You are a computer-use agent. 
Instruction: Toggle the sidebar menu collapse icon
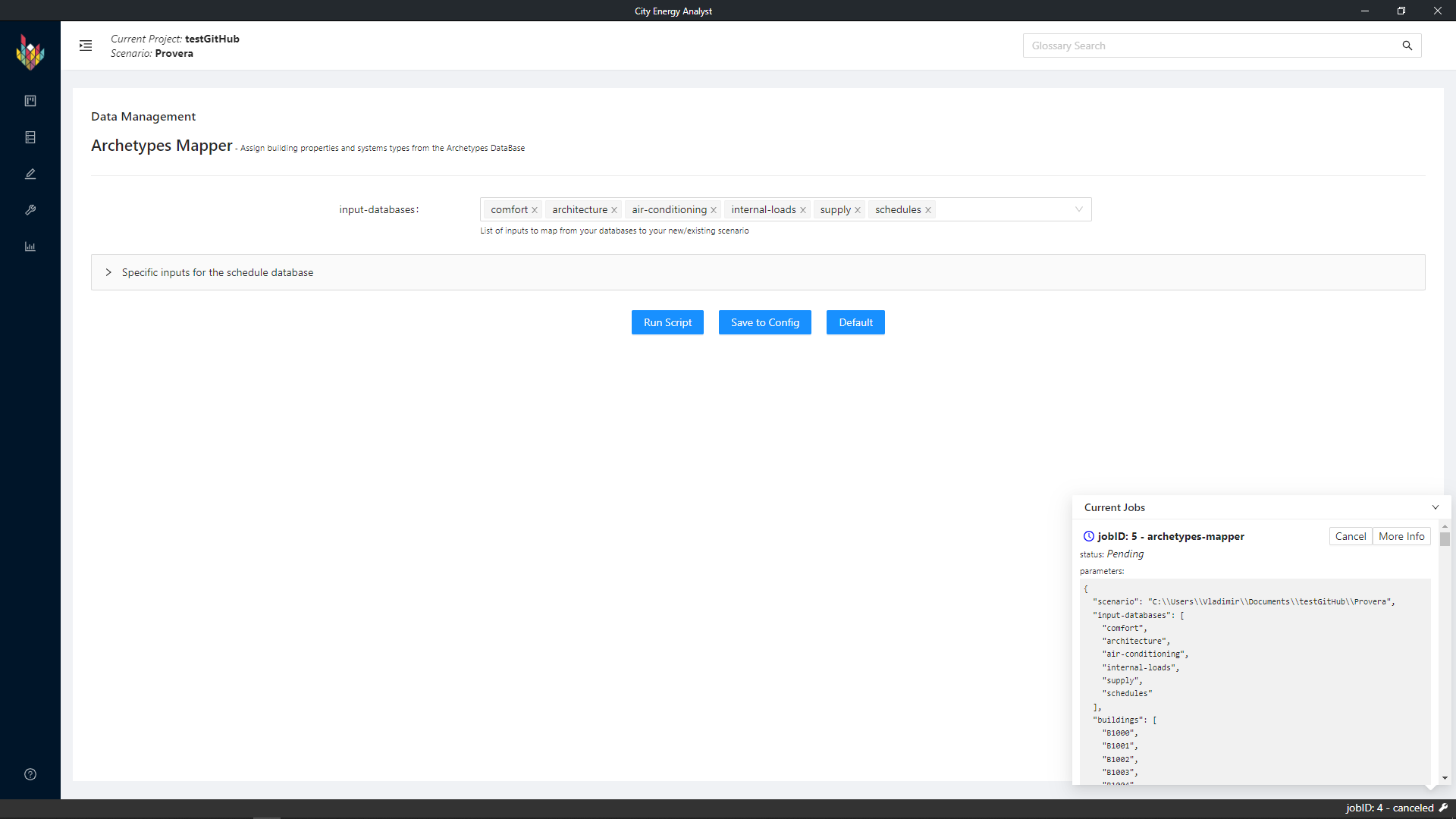pyautogui.click(x=86, y=45)
